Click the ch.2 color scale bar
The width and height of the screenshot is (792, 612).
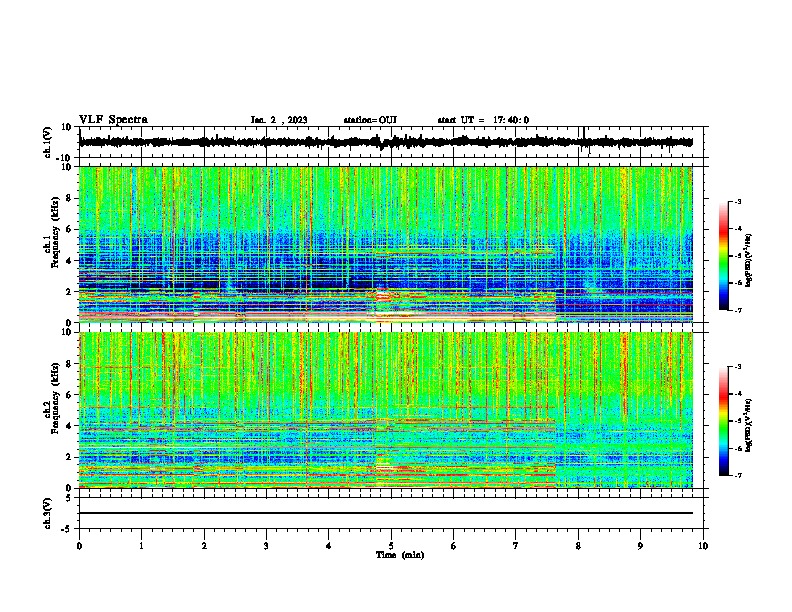[x=724, y=421]
